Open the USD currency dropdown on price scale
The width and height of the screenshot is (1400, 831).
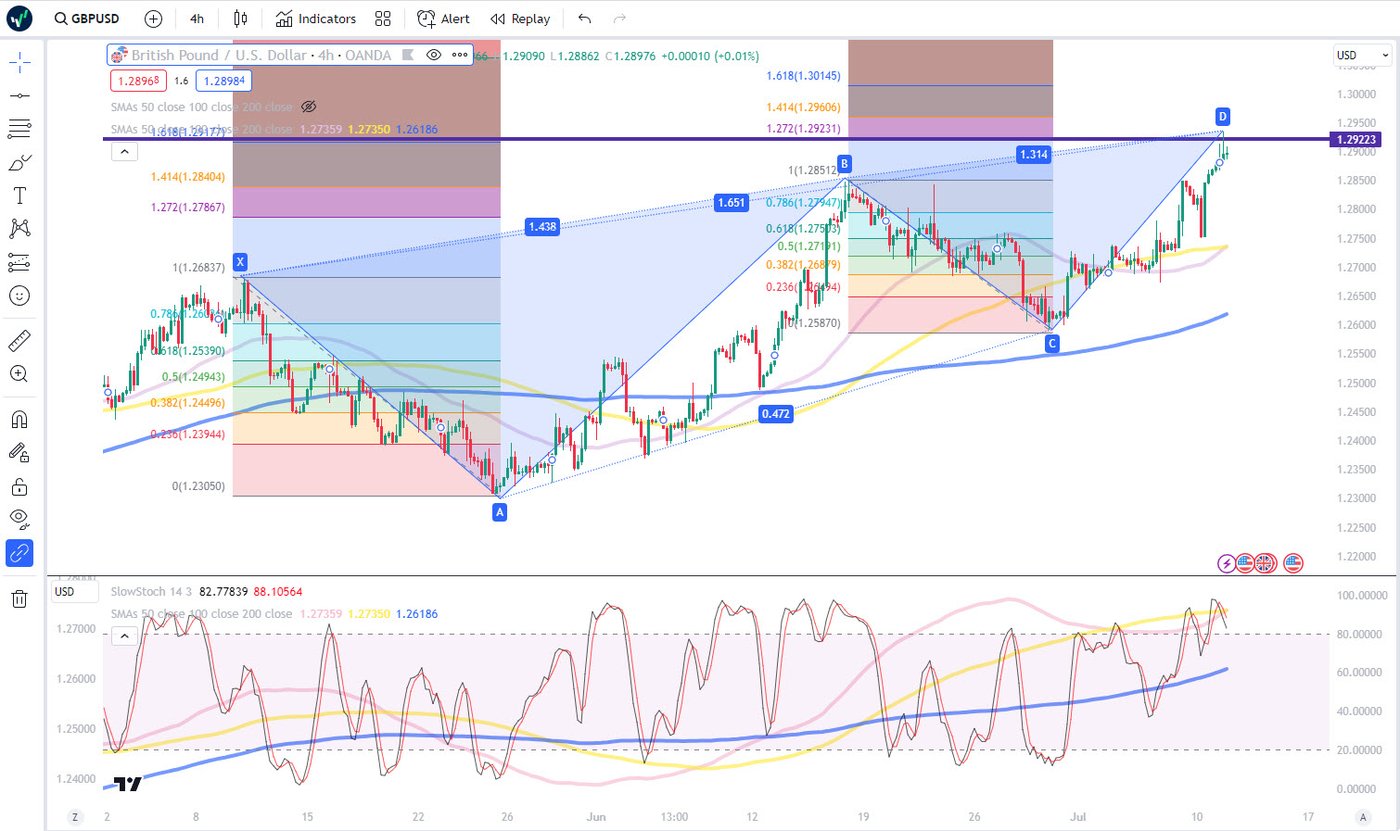1361,55
